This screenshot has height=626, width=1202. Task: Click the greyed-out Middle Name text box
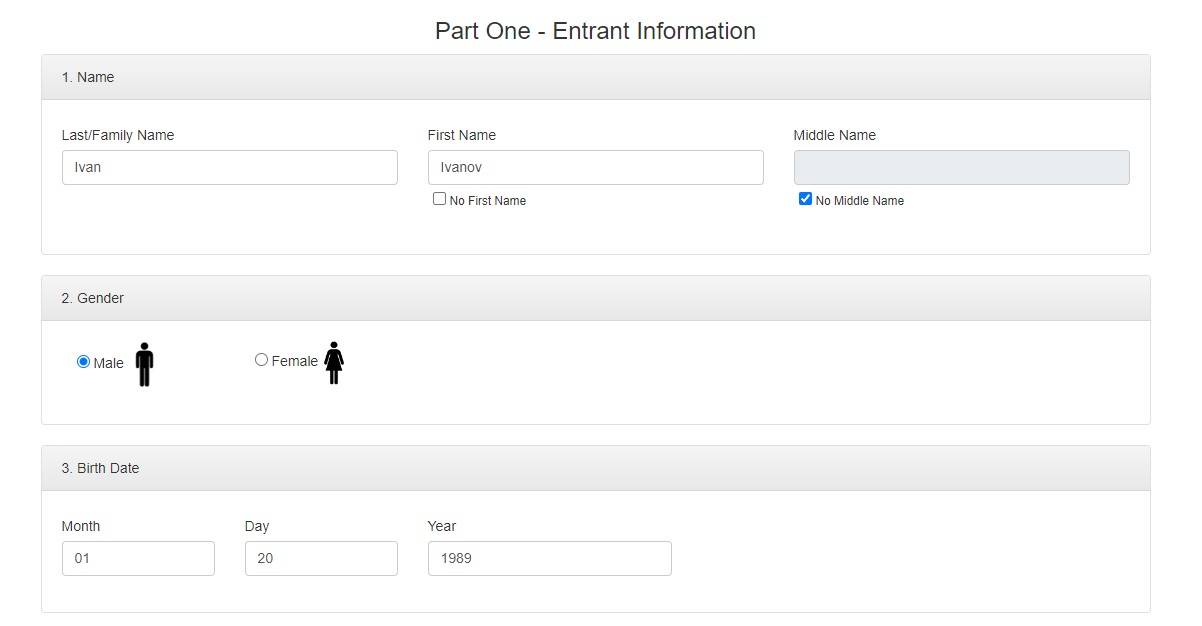coord(961,168)
